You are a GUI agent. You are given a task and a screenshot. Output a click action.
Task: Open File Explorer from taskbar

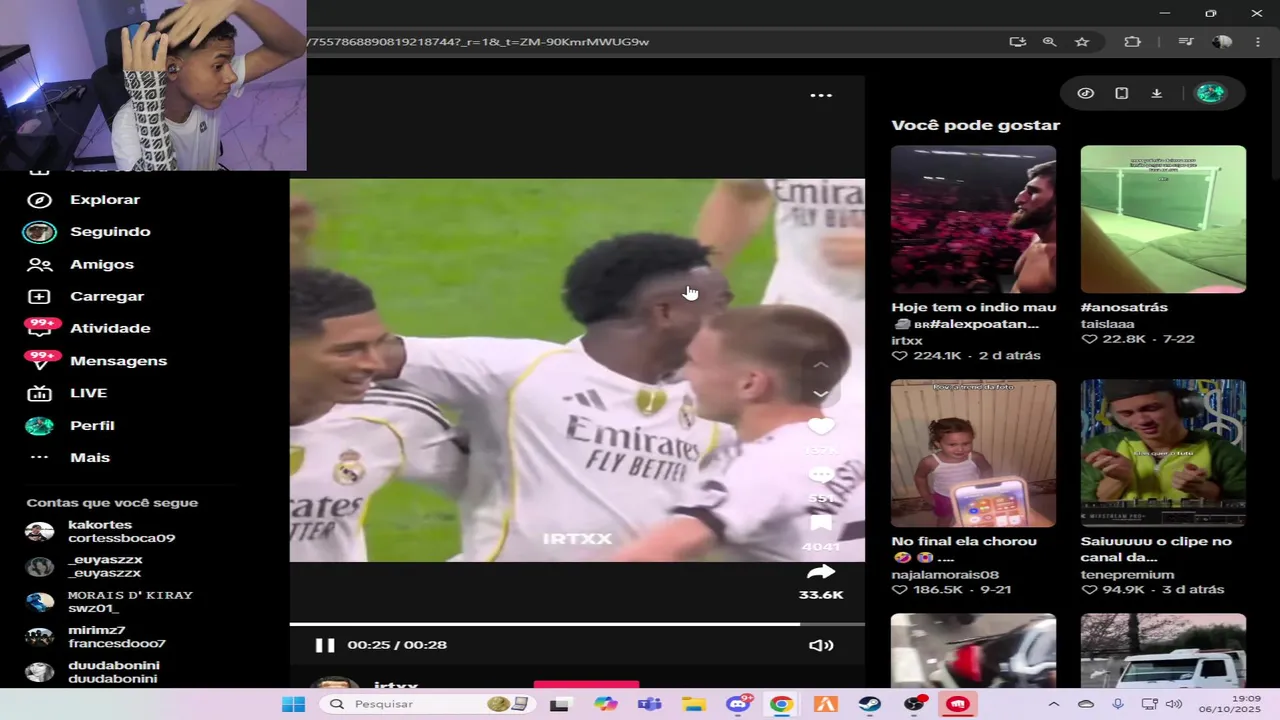pyautogui.click(x=694, y=704)
